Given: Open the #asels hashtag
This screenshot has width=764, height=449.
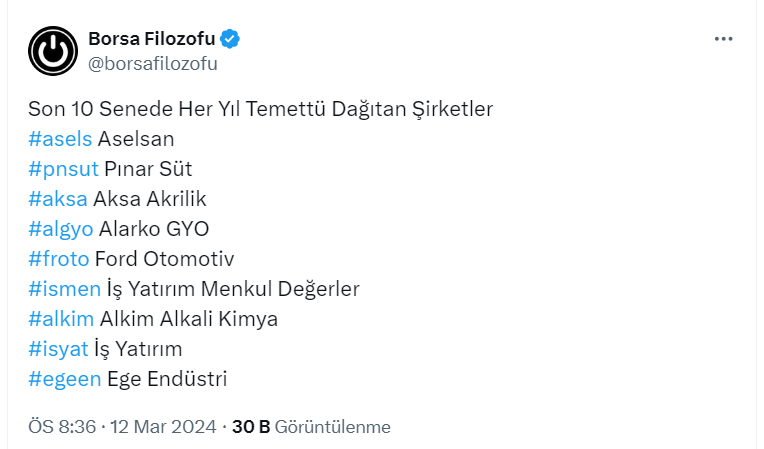Looking at the screenshot, I should tap(60, 139).
